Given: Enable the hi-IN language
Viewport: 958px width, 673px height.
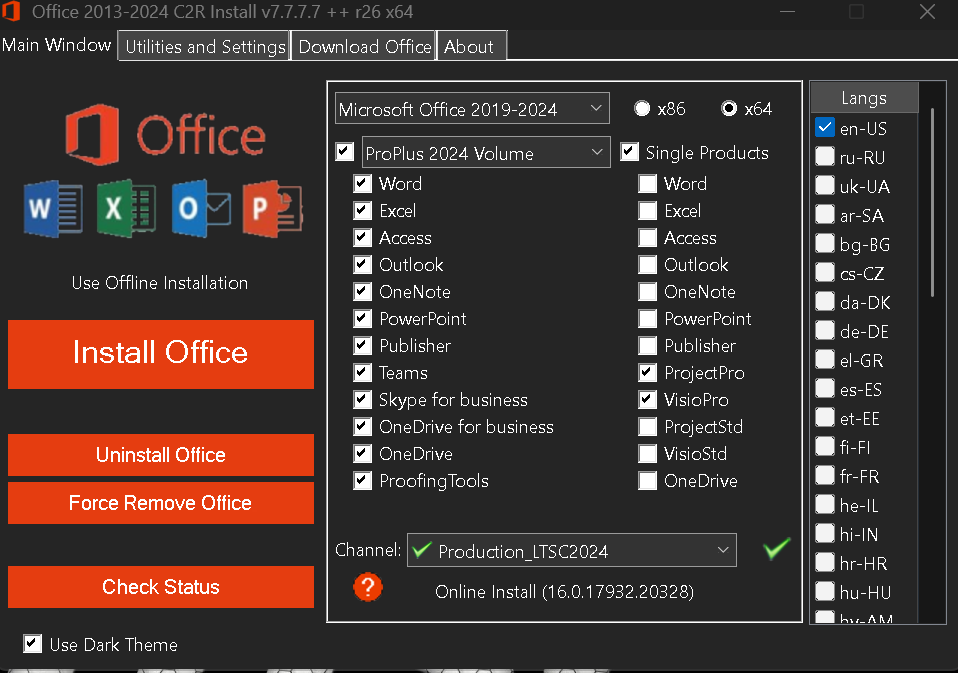Looking at the screenshot, I should [x=825, y=534].
